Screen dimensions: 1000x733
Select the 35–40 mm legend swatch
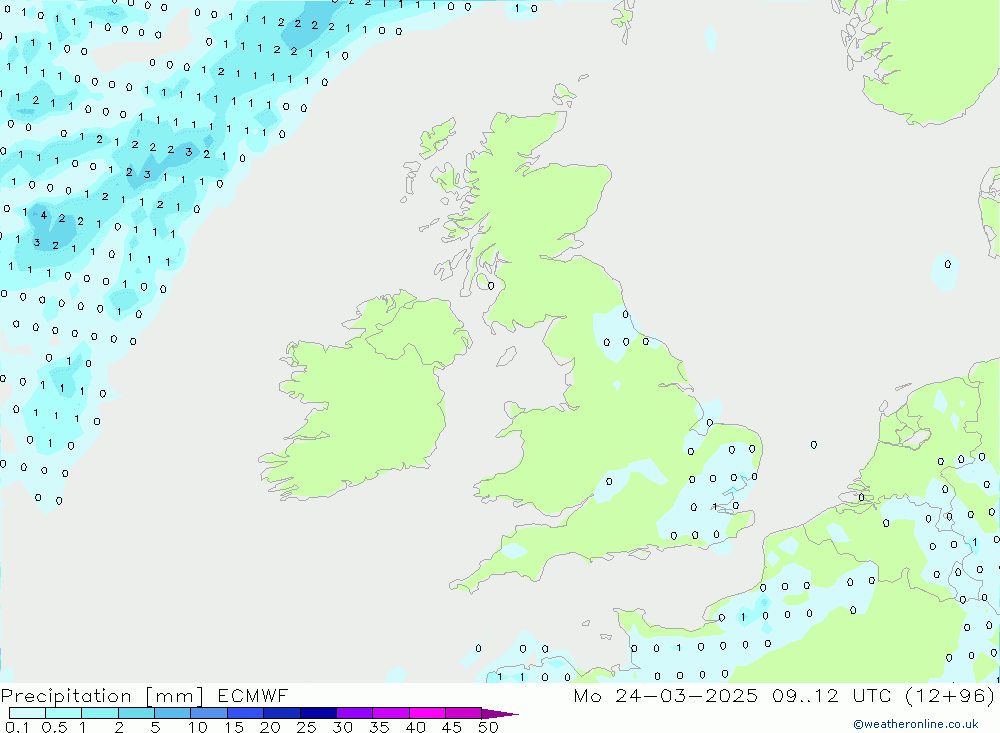coord(391,713)
